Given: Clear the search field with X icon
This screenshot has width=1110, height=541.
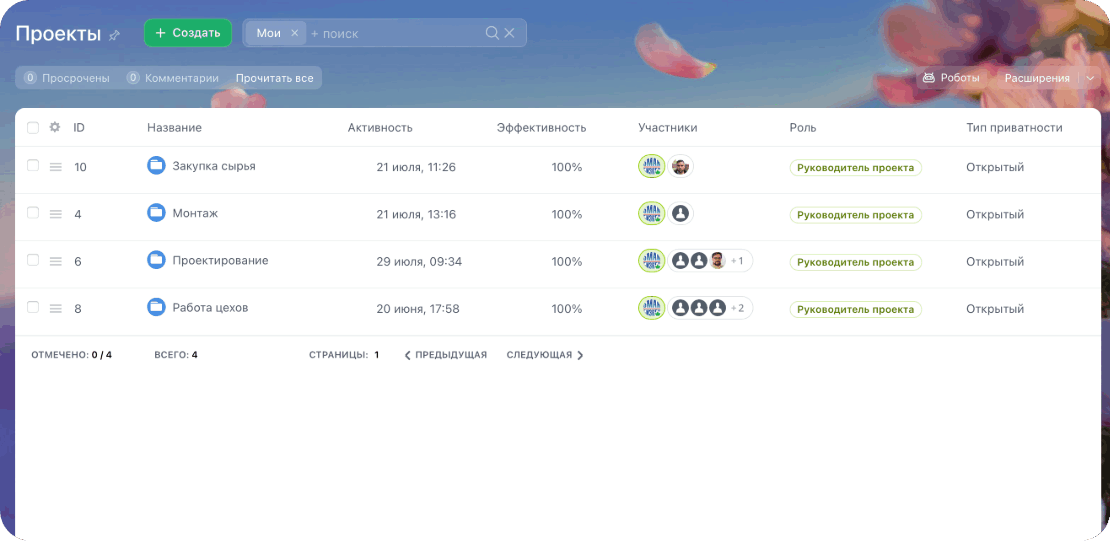Looking at the screenshot, I should coord(509,33).
